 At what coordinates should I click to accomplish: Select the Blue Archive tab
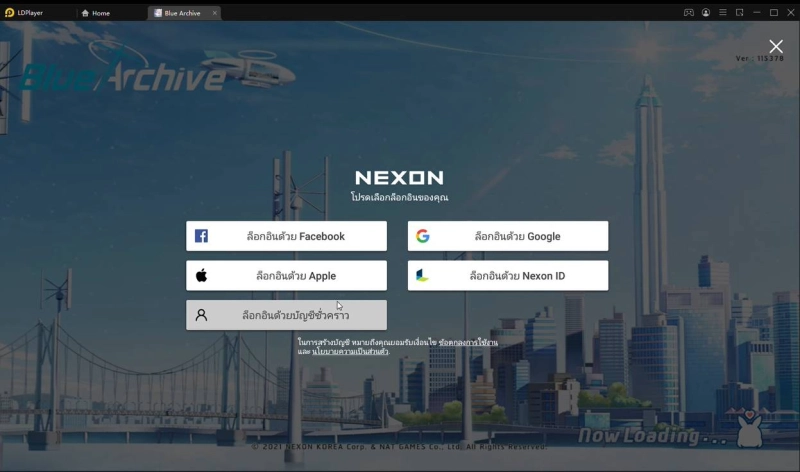click(x=182, y=13)
